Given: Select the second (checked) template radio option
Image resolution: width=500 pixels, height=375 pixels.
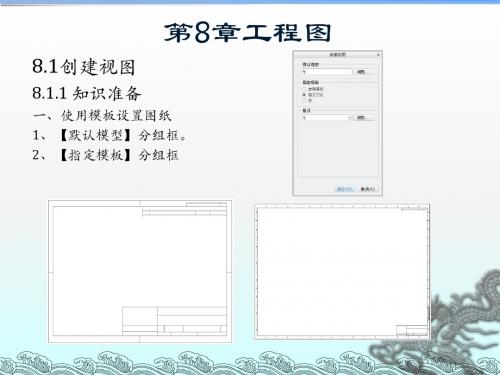Looking at the screenshot, I should coord(304,95).
